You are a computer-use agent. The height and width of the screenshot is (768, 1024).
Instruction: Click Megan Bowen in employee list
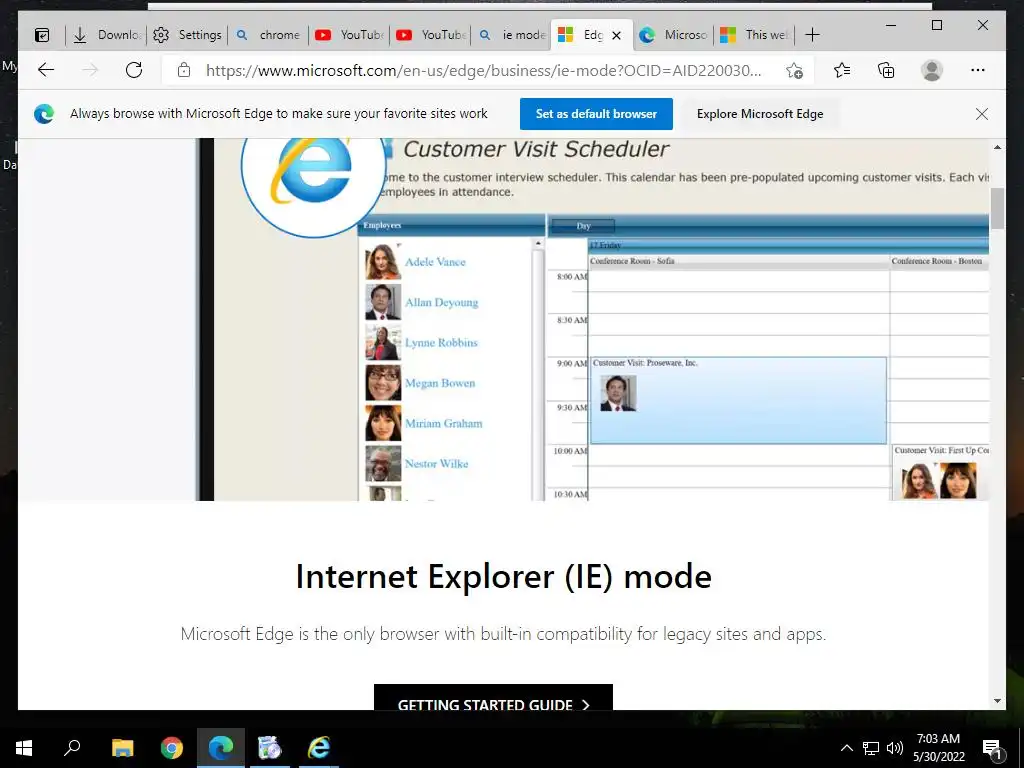click(440, 383)
